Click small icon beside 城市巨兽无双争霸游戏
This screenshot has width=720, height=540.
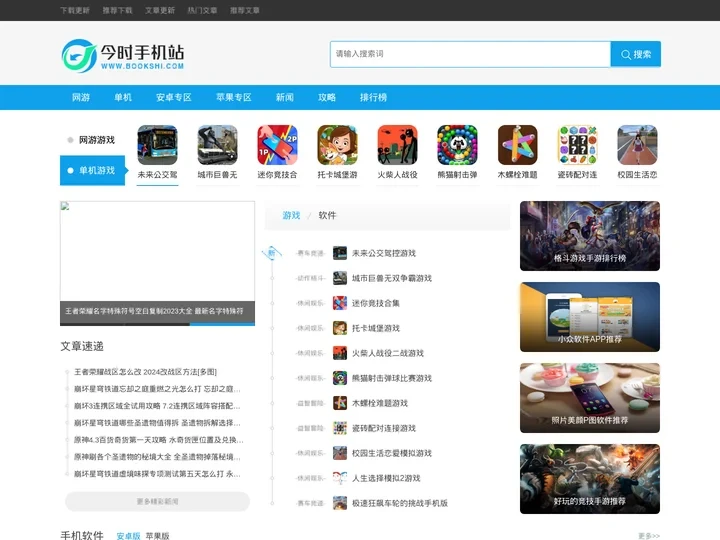point(340,278)
